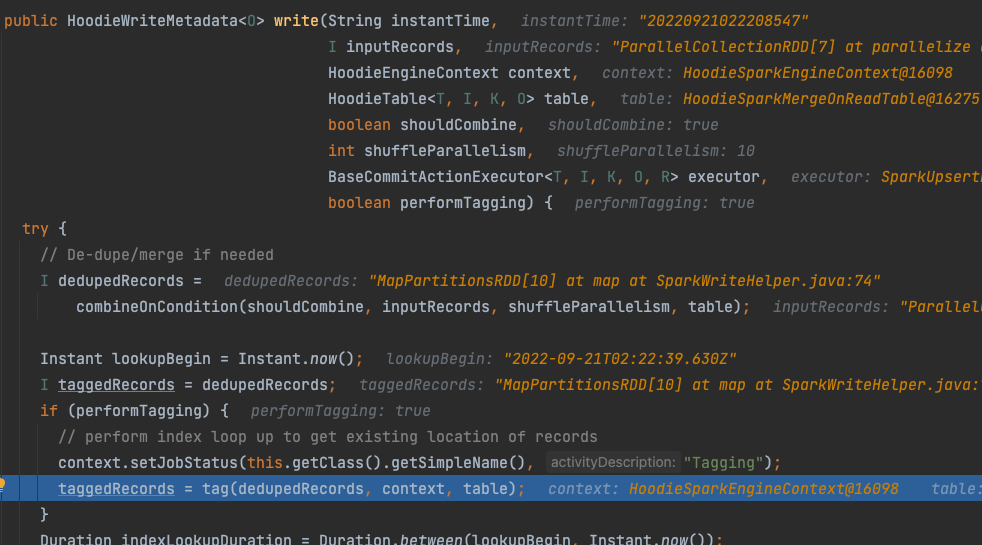This screenshot has width=982, height=545.
Task: Click the write method name
Action: coord(296,21)
